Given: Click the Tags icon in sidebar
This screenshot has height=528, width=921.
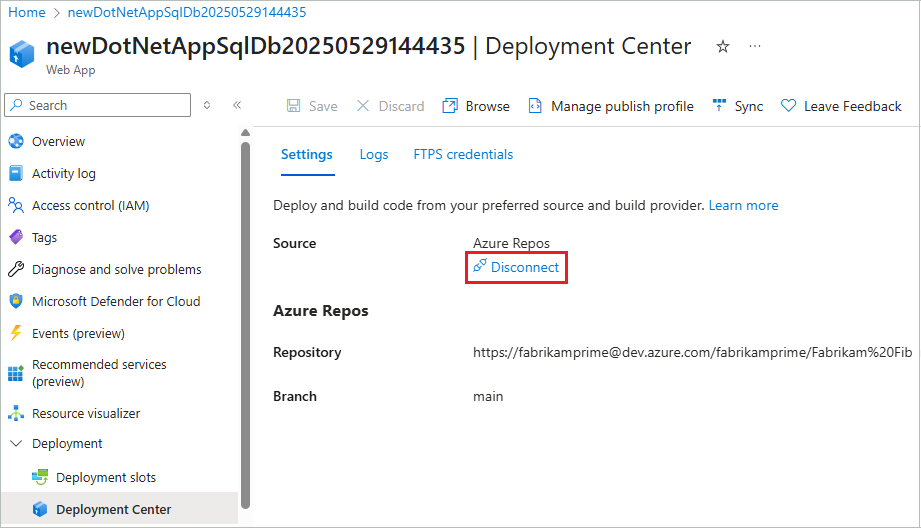Looking at the screenshot, I should pyautogui.click(x=16, y=238).
